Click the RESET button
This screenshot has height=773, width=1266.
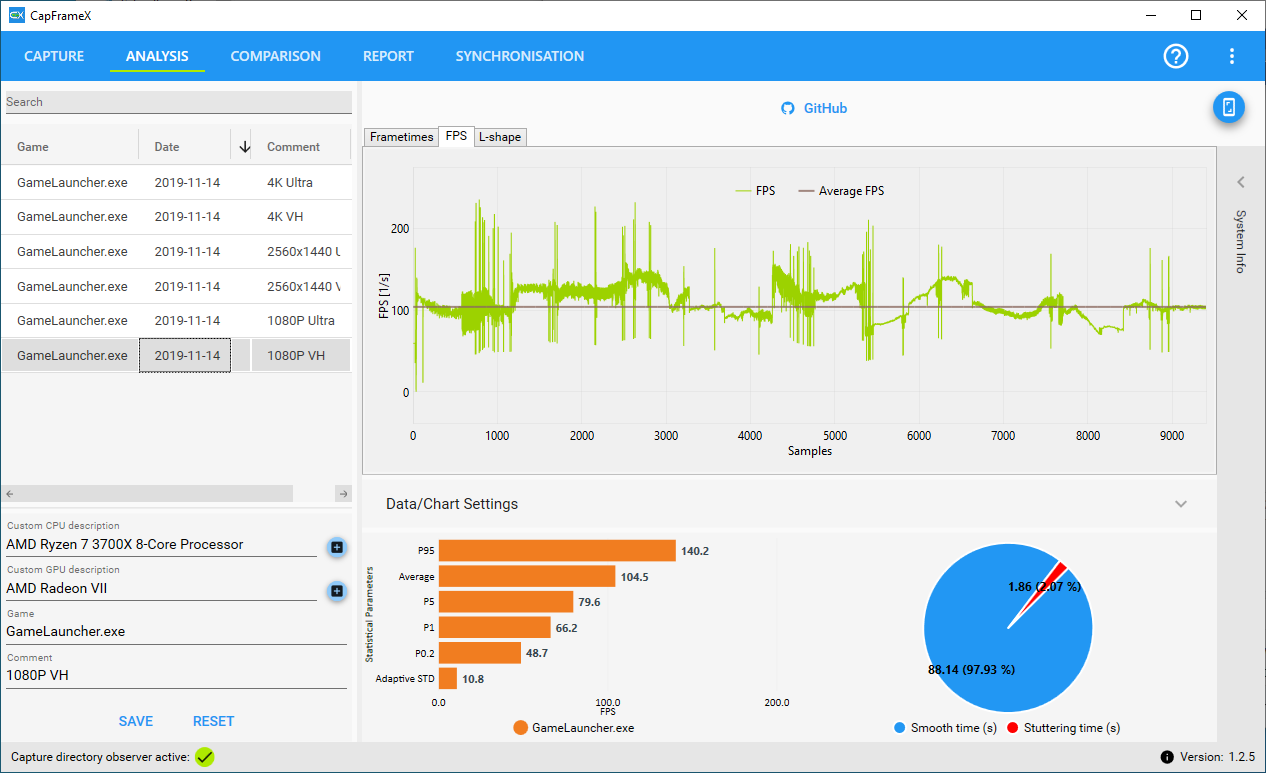pyautogui.click(x=213, y=721)
